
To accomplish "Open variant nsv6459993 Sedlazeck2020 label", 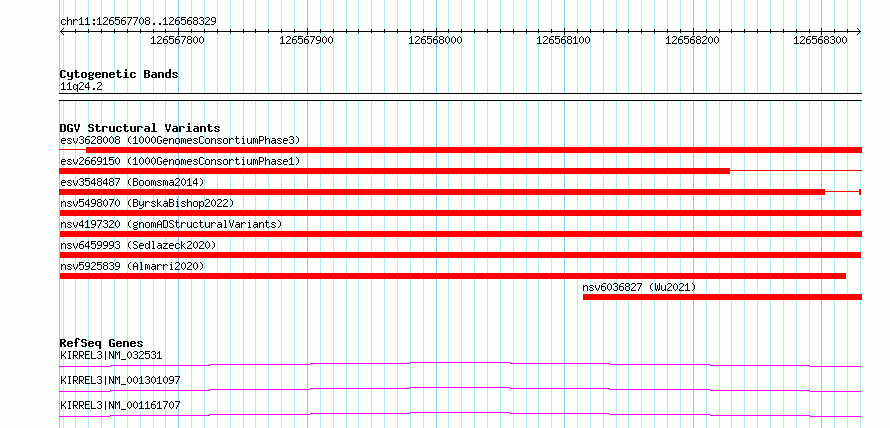I will [x=138, y=245].
